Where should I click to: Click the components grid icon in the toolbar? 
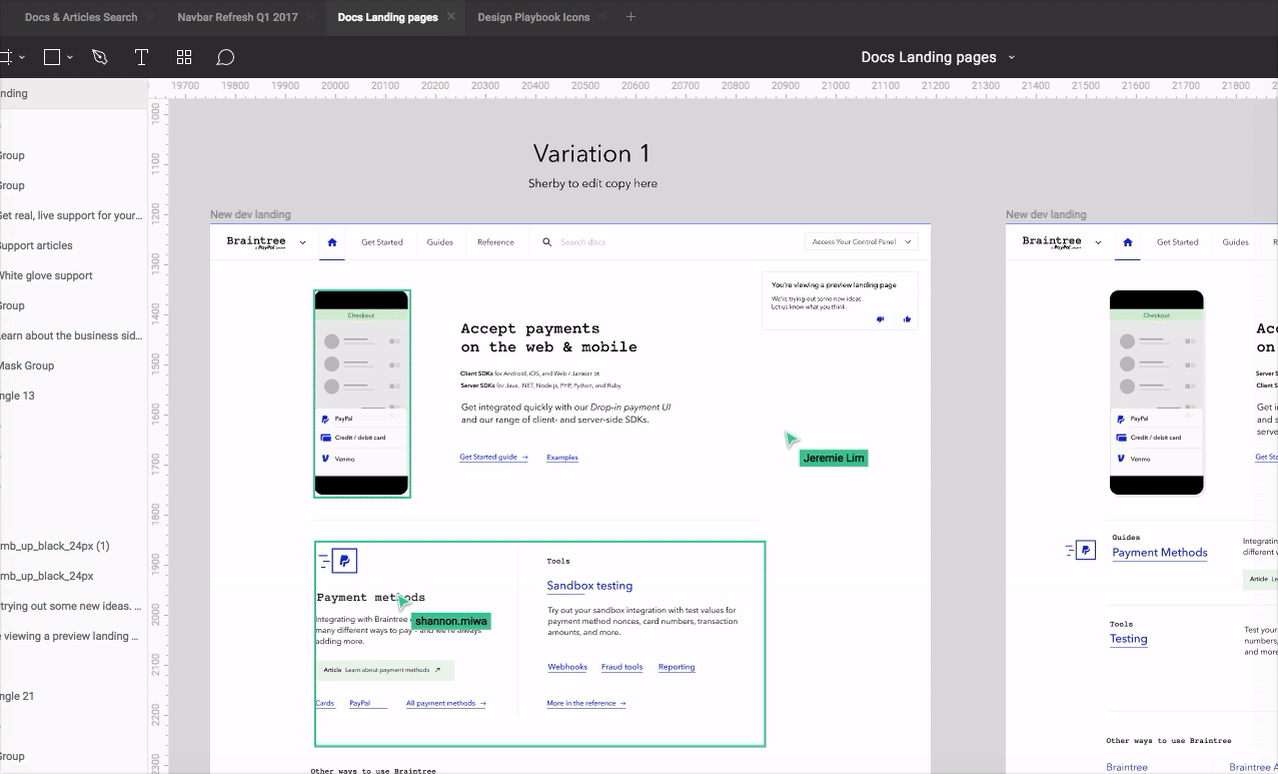[184, 57]
